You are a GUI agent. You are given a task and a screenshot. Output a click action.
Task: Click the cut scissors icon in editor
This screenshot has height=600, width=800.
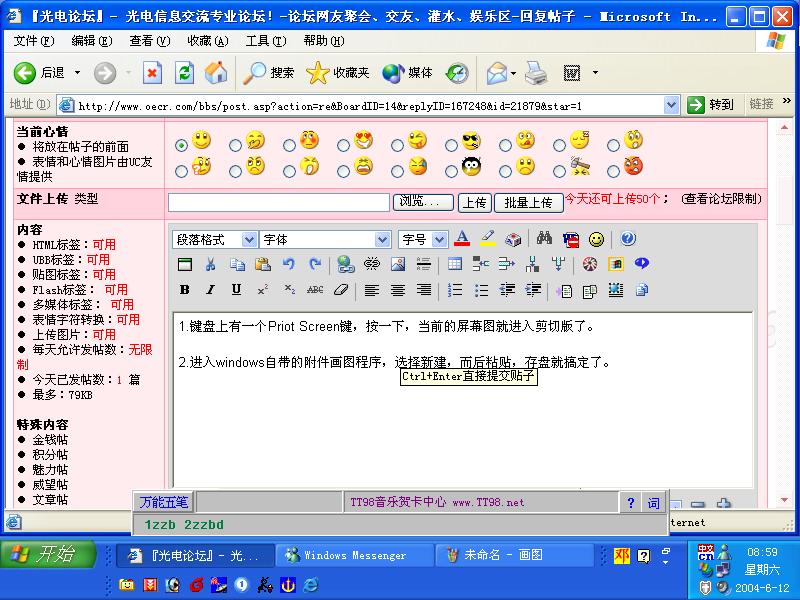(210, 264)
